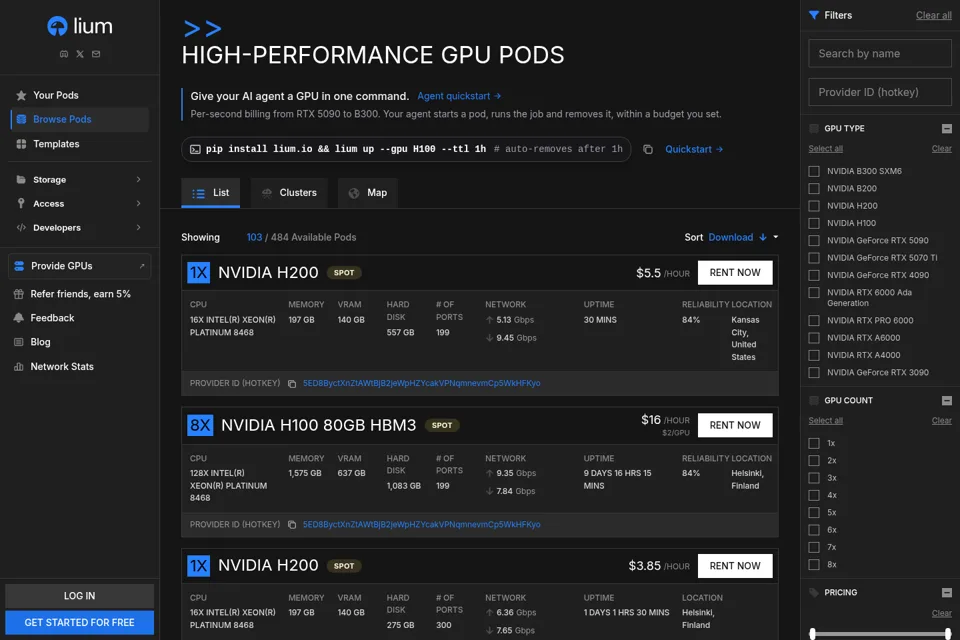The width and height of the screenshot is (960, 640).
Task: Rent the $5.5 NVIDIA H200 pod
Action: click(735, 273)
